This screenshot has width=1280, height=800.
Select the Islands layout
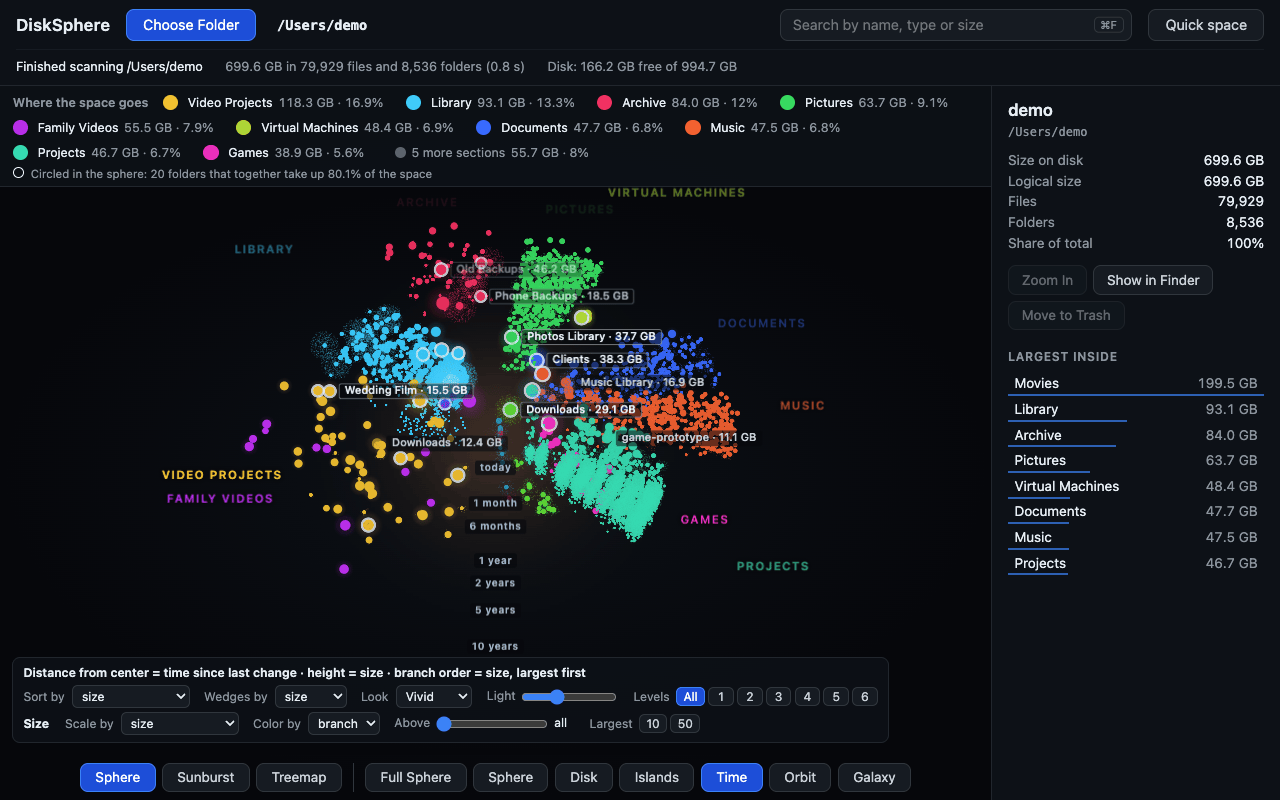tap(657, 777)
